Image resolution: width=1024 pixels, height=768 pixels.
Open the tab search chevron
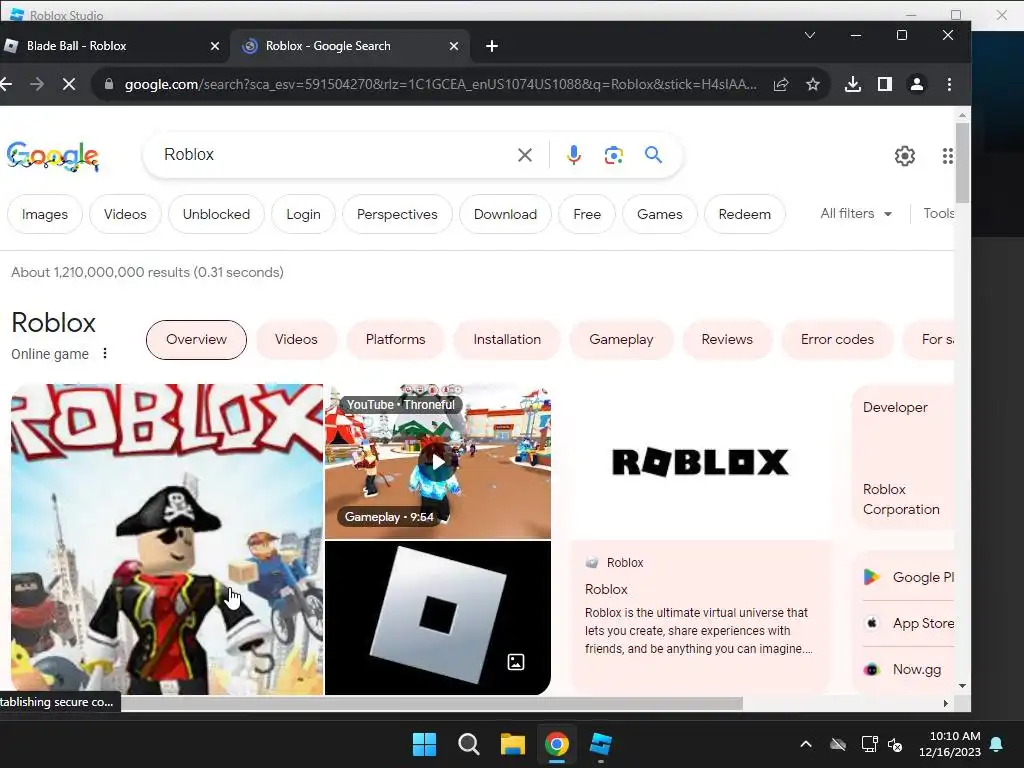click(810, 35)
